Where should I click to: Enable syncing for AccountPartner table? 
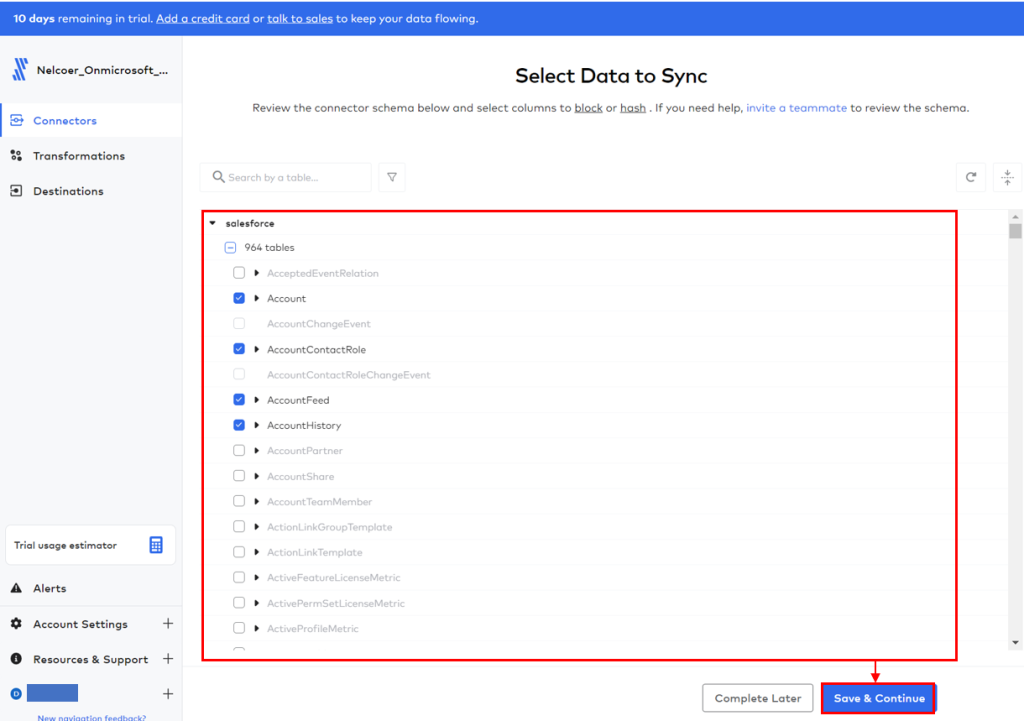pos(239,450)
